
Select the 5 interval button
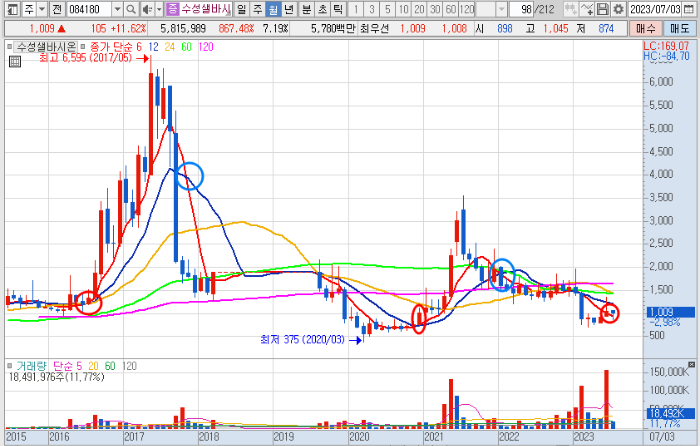click(388, 9)
